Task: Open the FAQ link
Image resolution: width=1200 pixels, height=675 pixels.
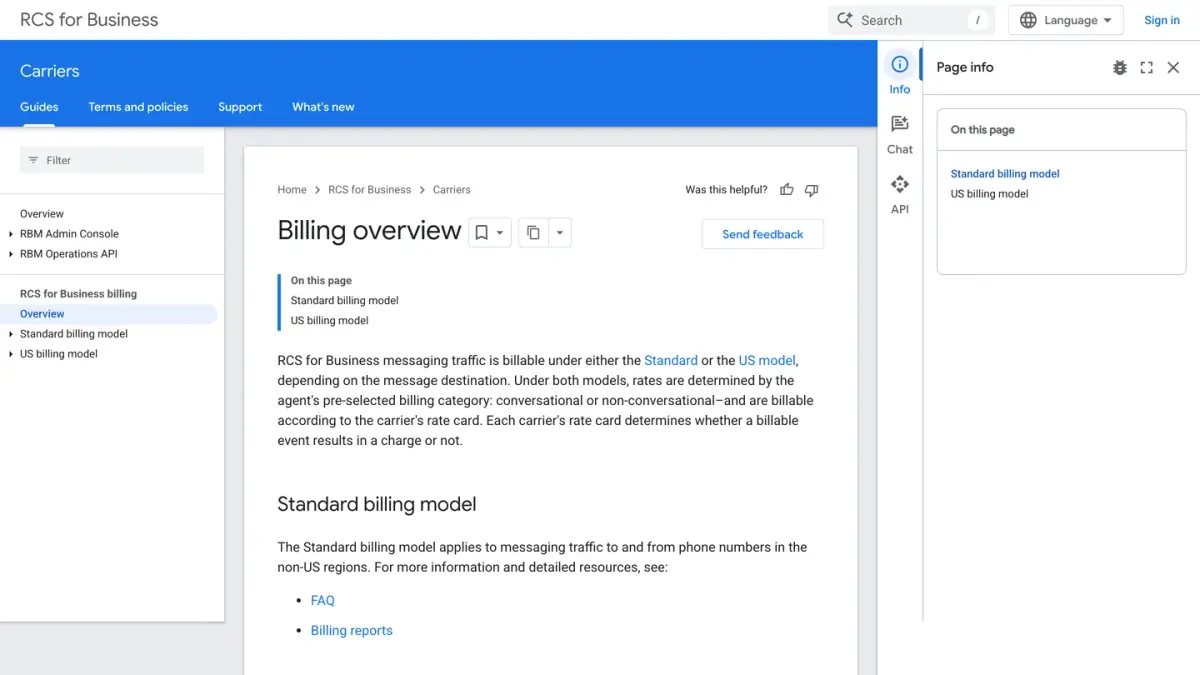Action: click(323, 600)
